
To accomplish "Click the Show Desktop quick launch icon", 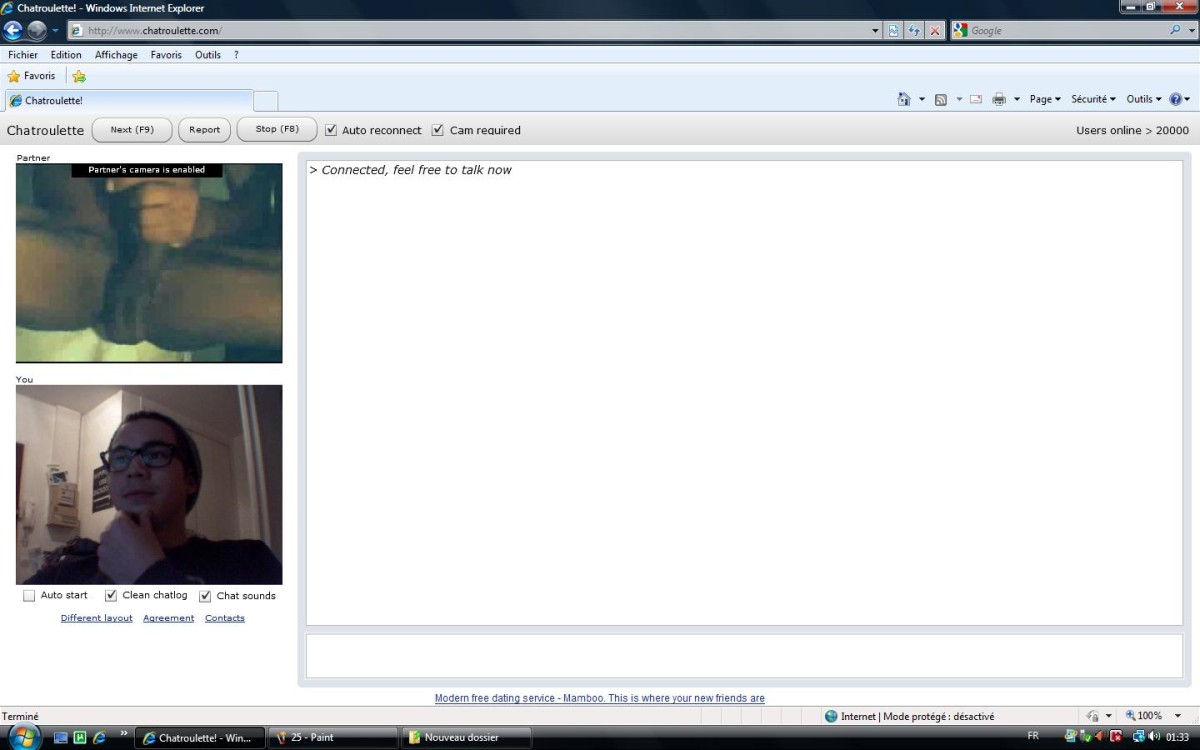I will [x=61, y=738].
